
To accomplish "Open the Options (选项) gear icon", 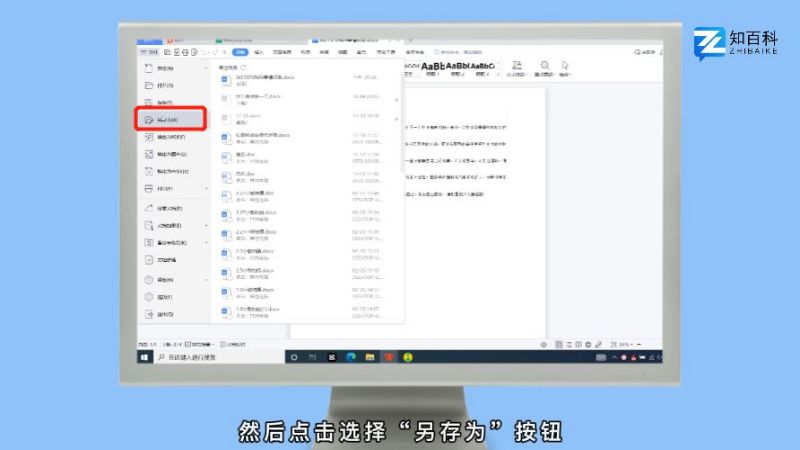I will point(148,297).
